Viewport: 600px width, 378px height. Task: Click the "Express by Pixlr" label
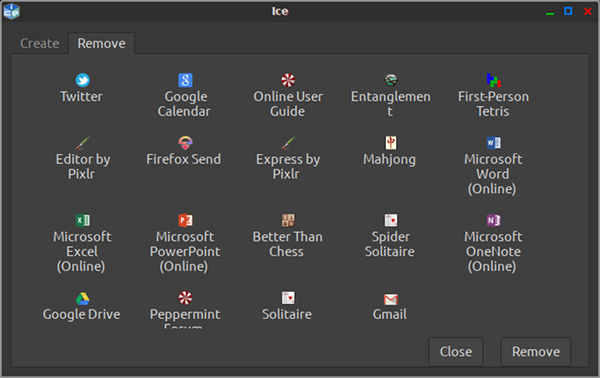288,166
